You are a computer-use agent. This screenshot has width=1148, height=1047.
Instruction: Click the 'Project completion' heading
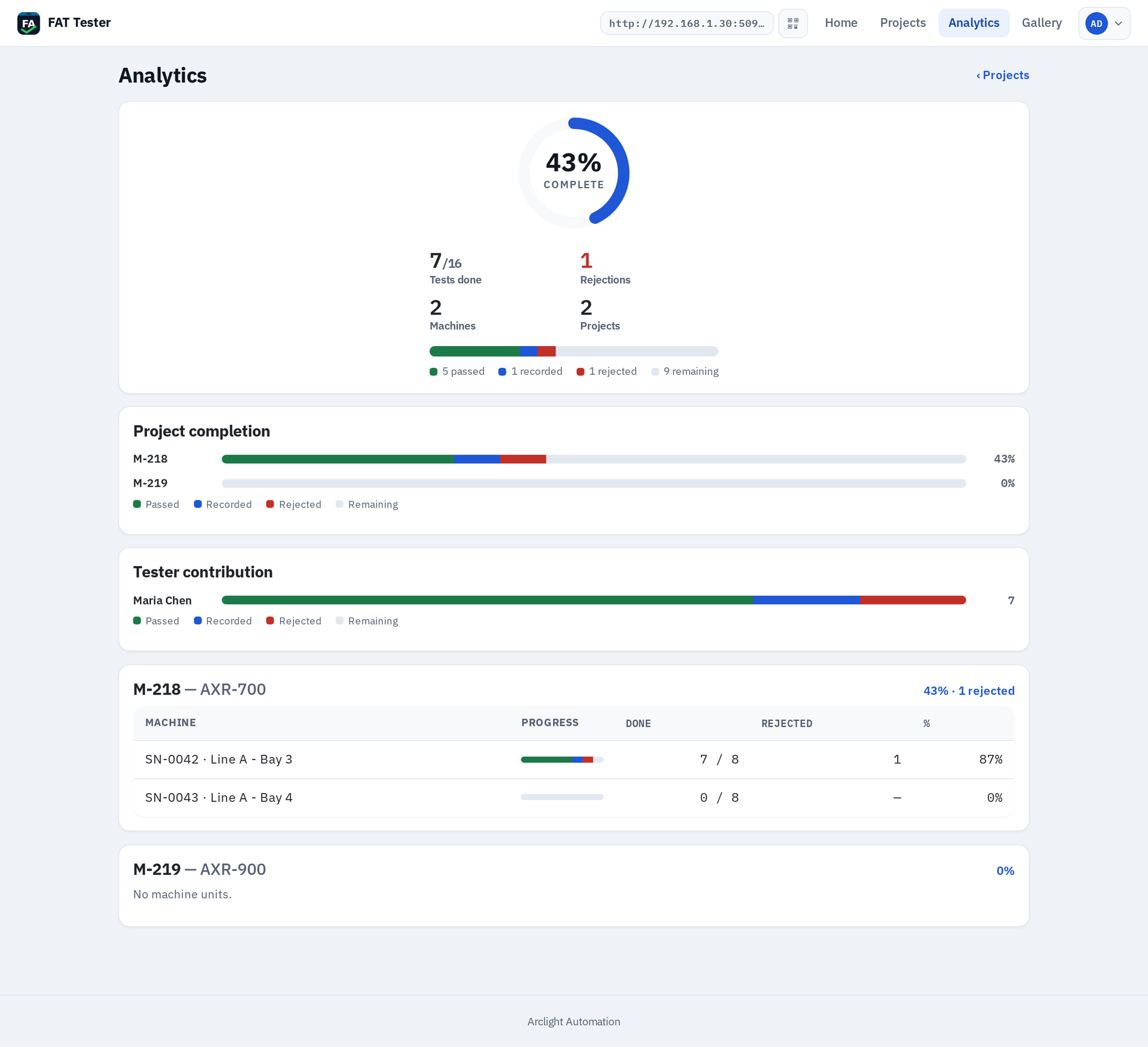pos(201,431)
